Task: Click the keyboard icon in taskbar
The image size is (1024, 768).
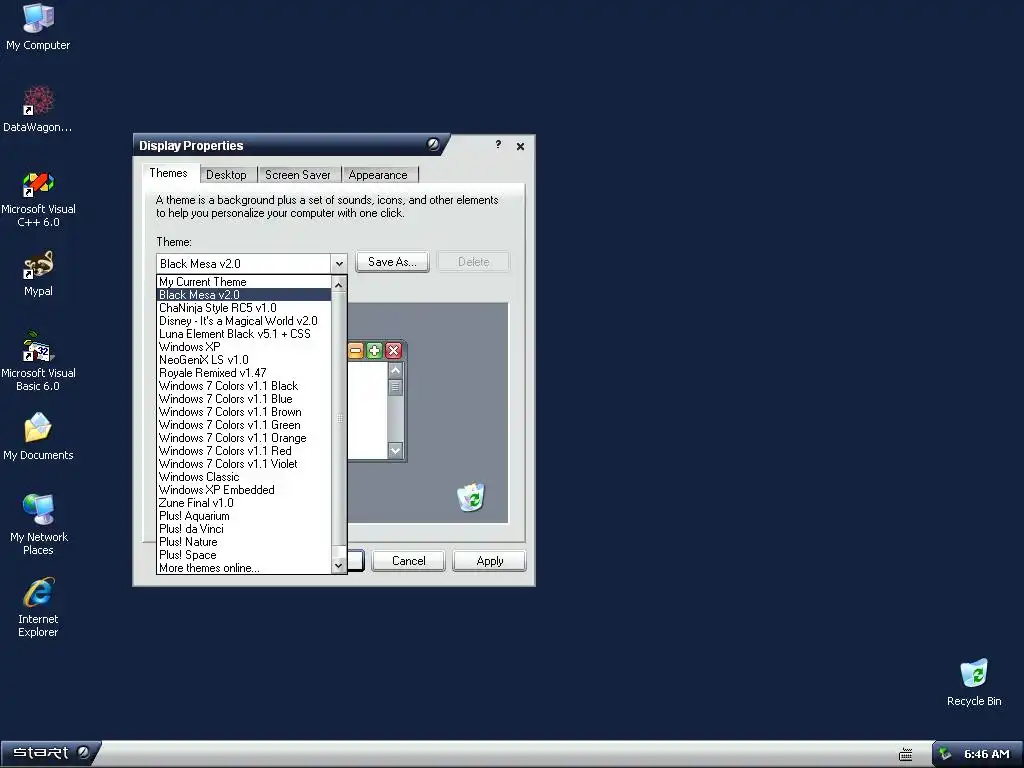Action: (906, 754)
